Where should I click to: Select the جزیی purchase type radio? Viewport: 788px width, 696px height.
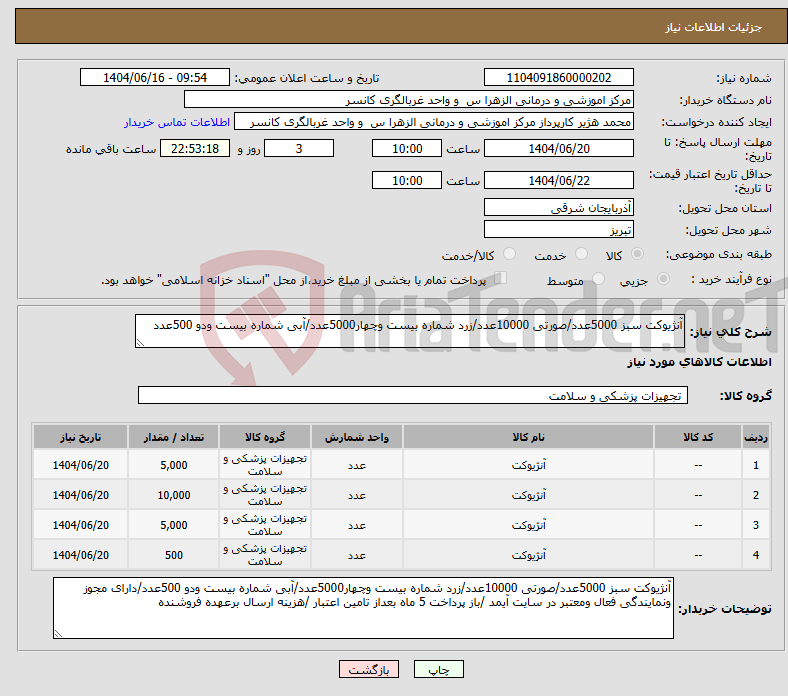[x=659, y=281]
